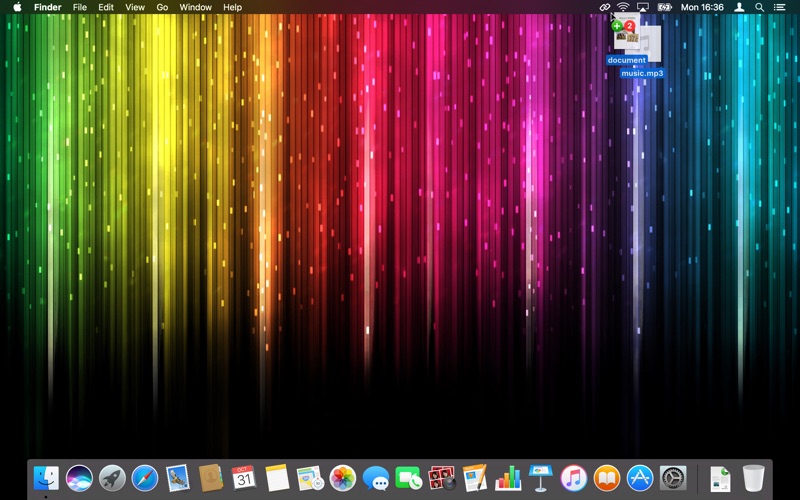Open the Photos app in Dock
The height and width of the screenshot is (500, 800).
(x=343, y=479)
